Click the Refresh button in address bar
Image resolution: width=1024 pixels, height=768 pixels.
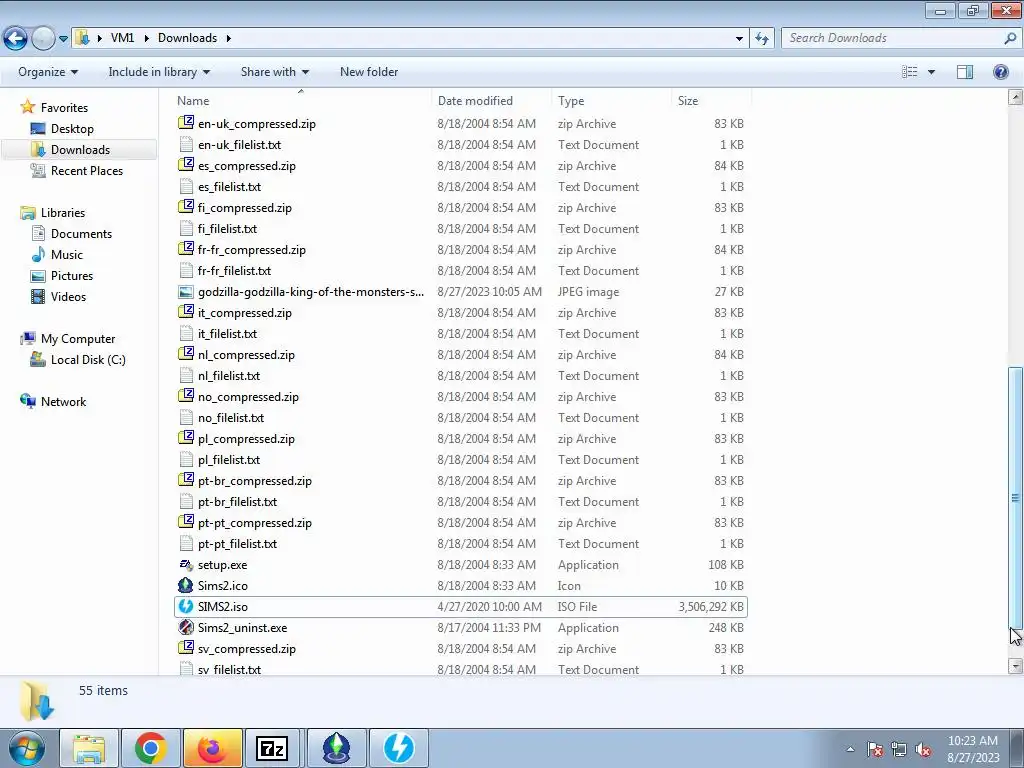coord(761,39)
